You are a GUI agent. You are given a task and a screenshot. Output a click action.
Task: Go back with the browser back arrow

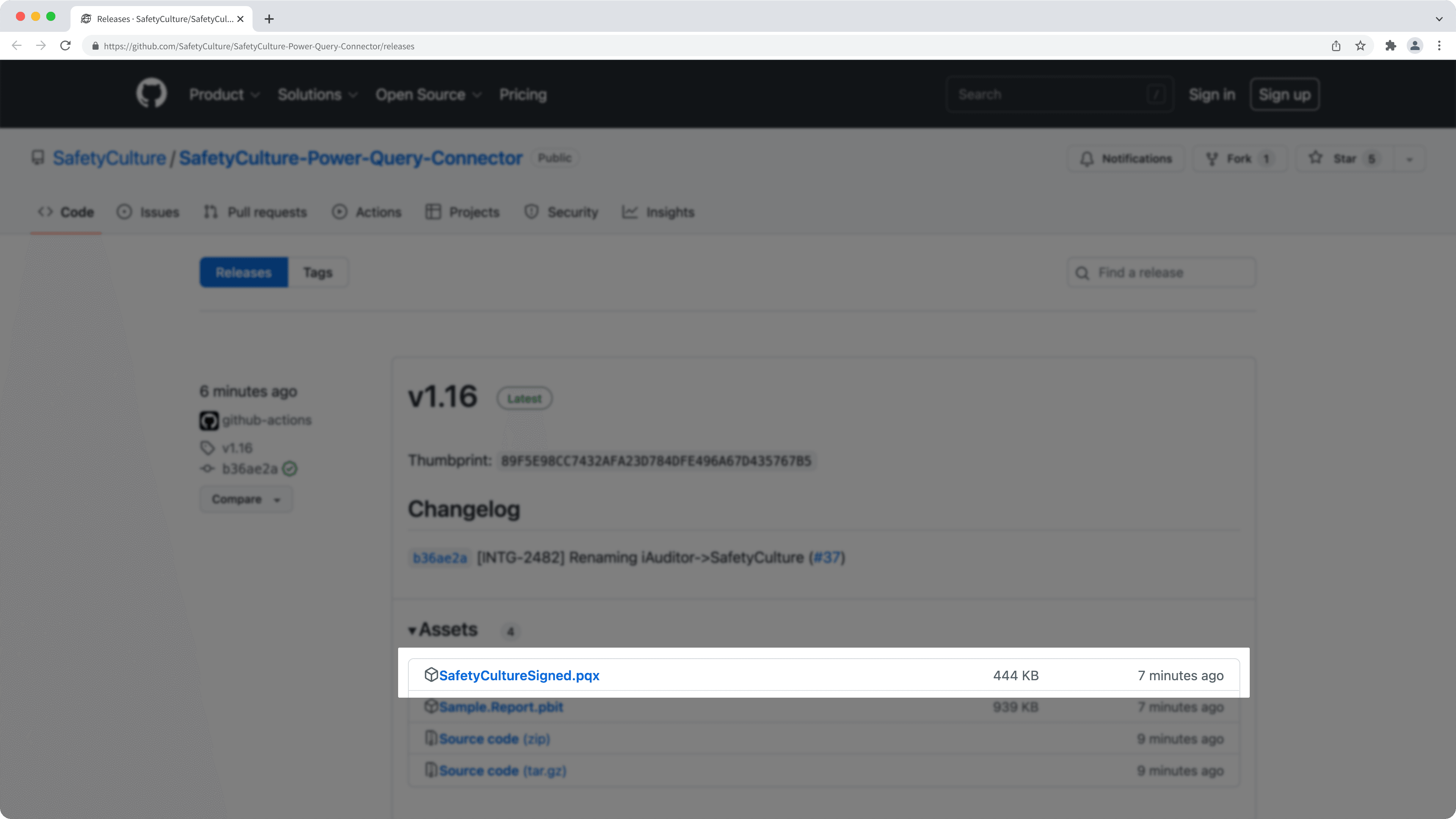[16, 46]
